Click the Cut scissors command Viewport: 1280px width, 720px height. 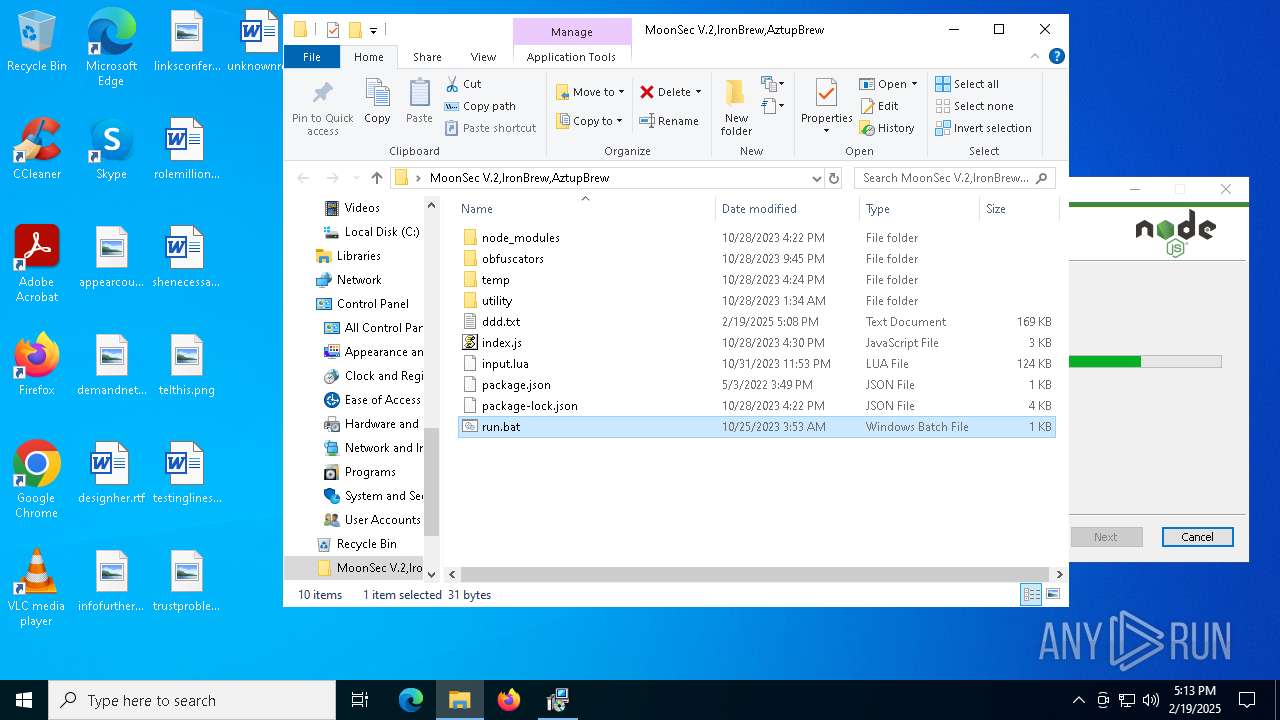[463, 84]
